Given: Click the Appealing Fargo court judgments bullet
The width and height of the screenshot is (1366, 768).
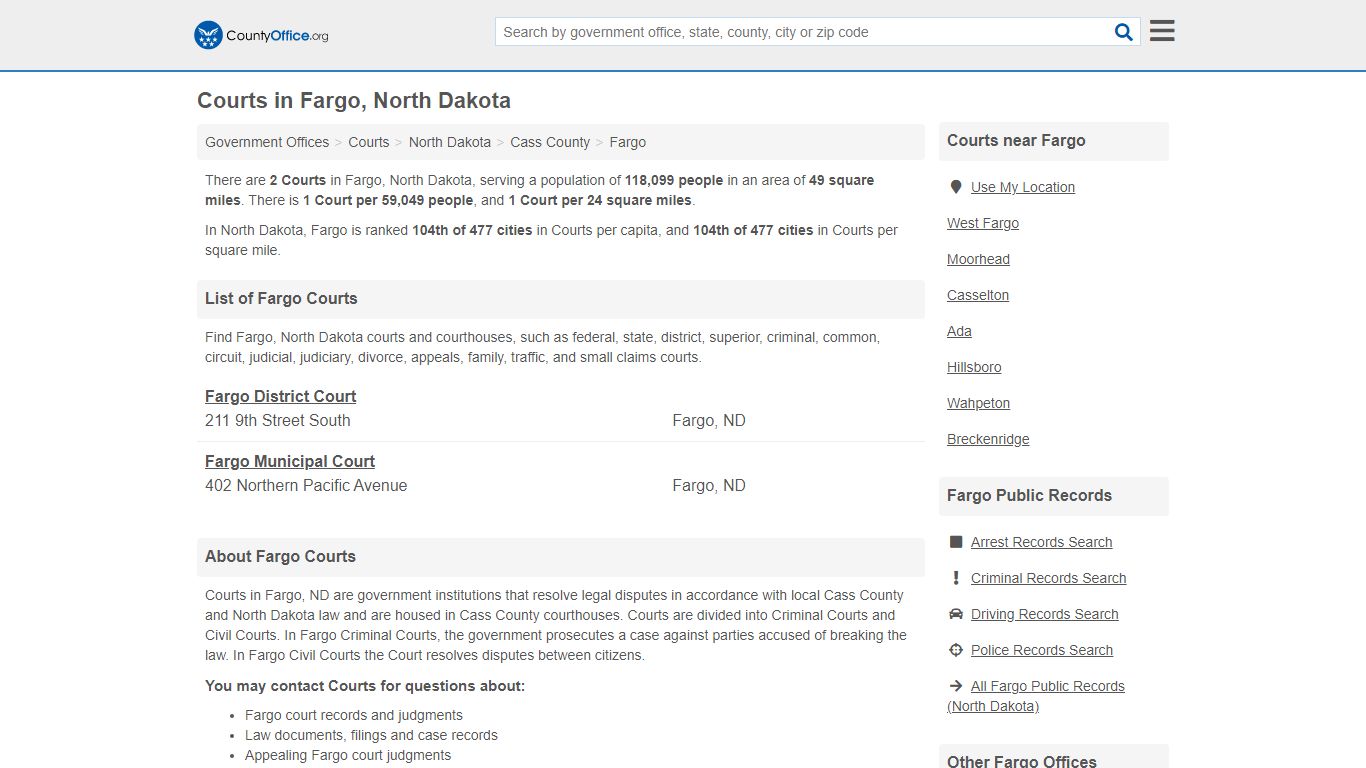Looking at the screenshot, I should (x=348, y=755).
